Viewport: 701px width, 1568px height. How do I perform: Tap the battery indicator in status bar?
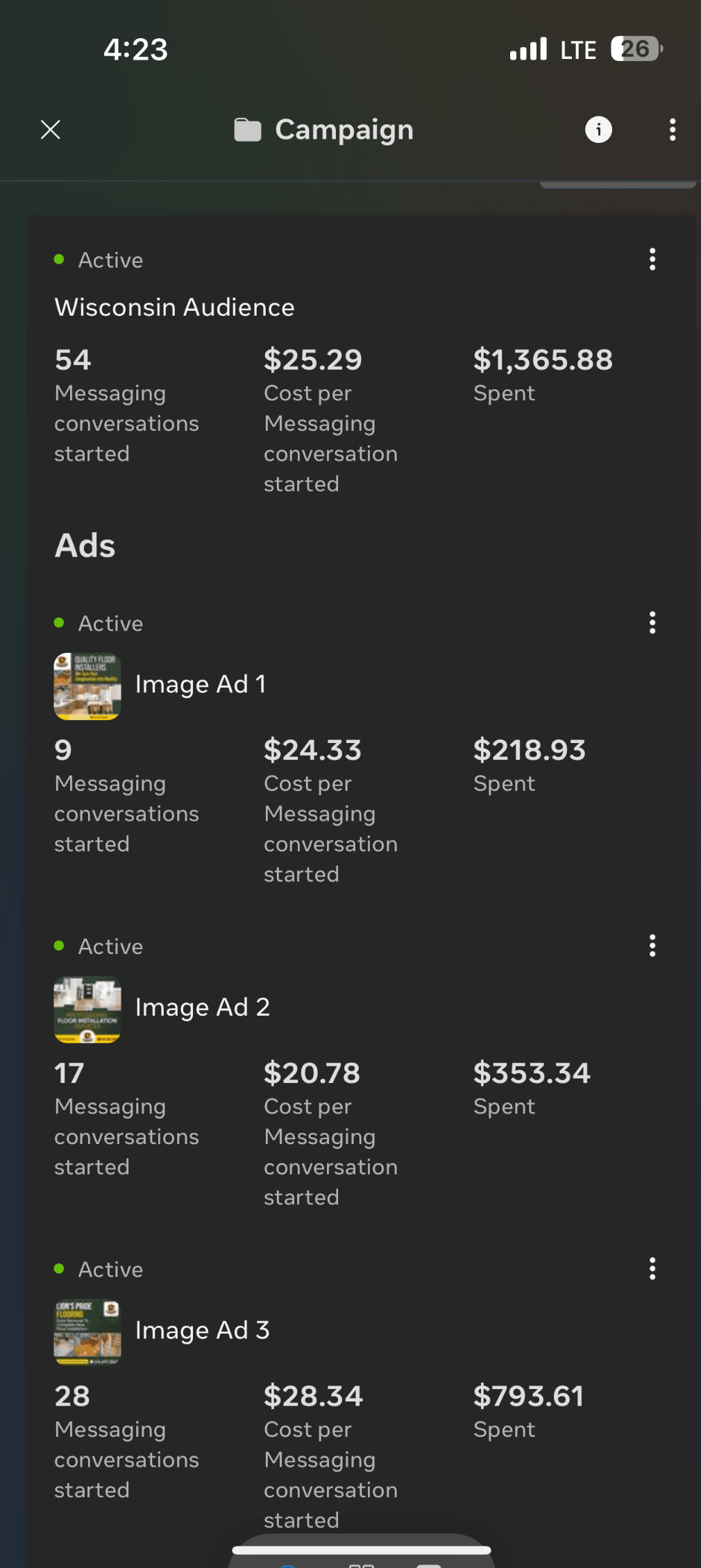click(636, 49)
